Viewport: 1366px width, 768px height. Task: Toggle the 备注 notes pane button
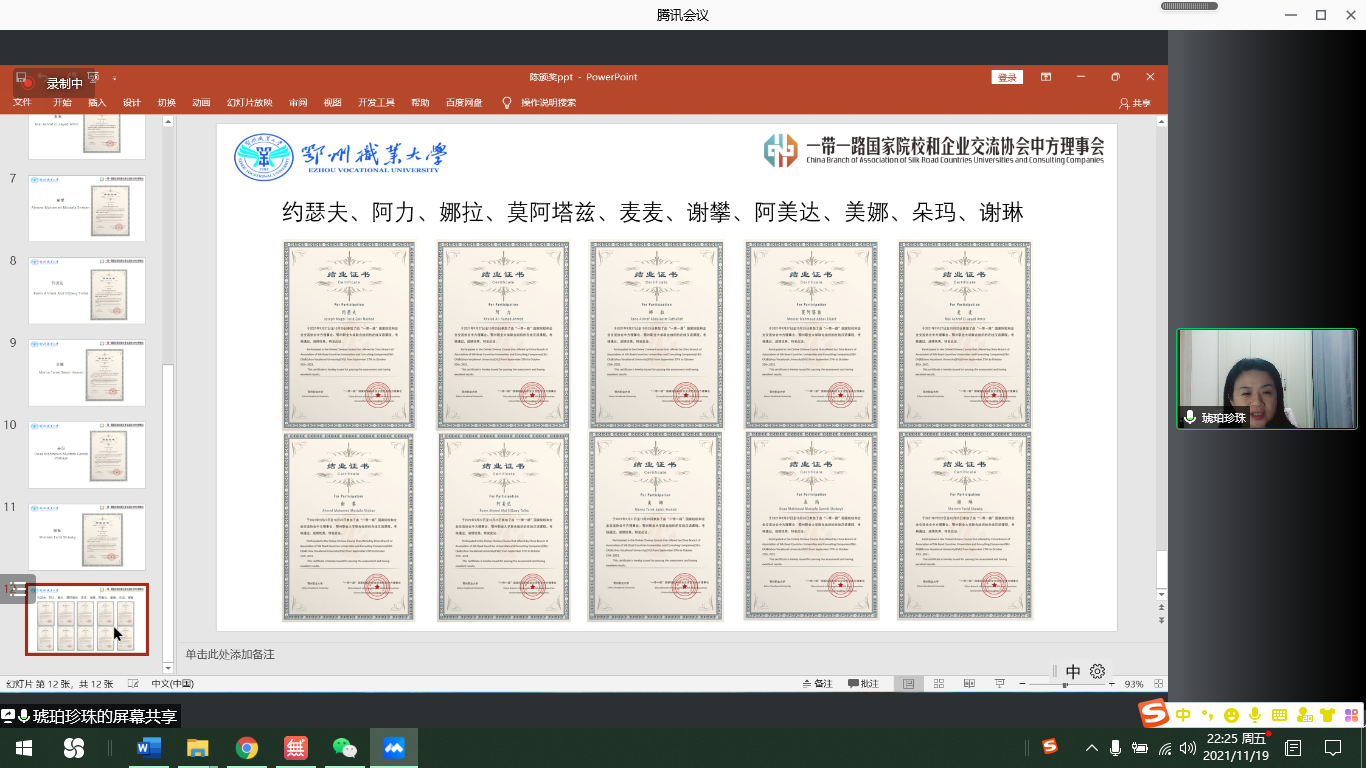(818, 684)
